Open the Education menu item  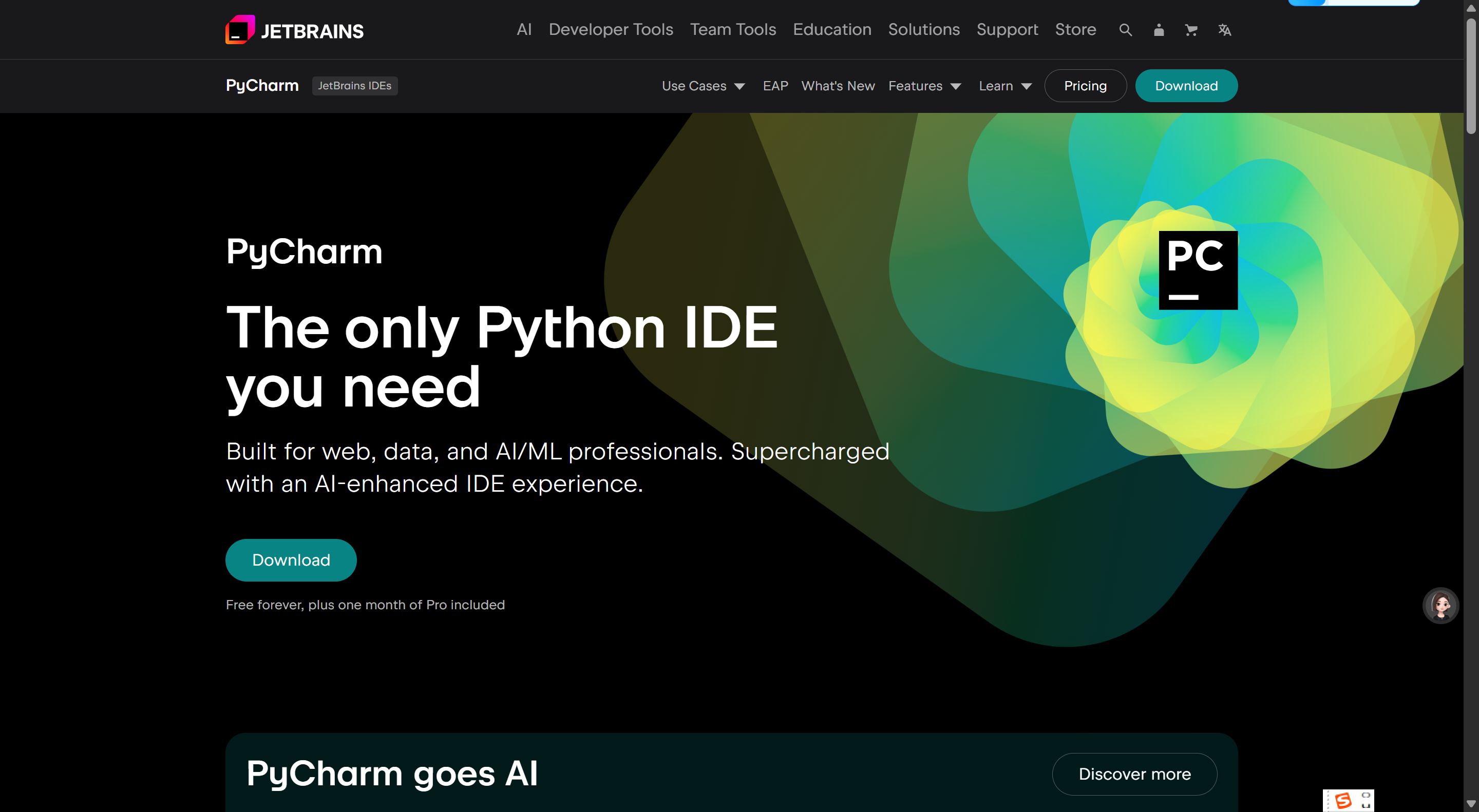832,30
